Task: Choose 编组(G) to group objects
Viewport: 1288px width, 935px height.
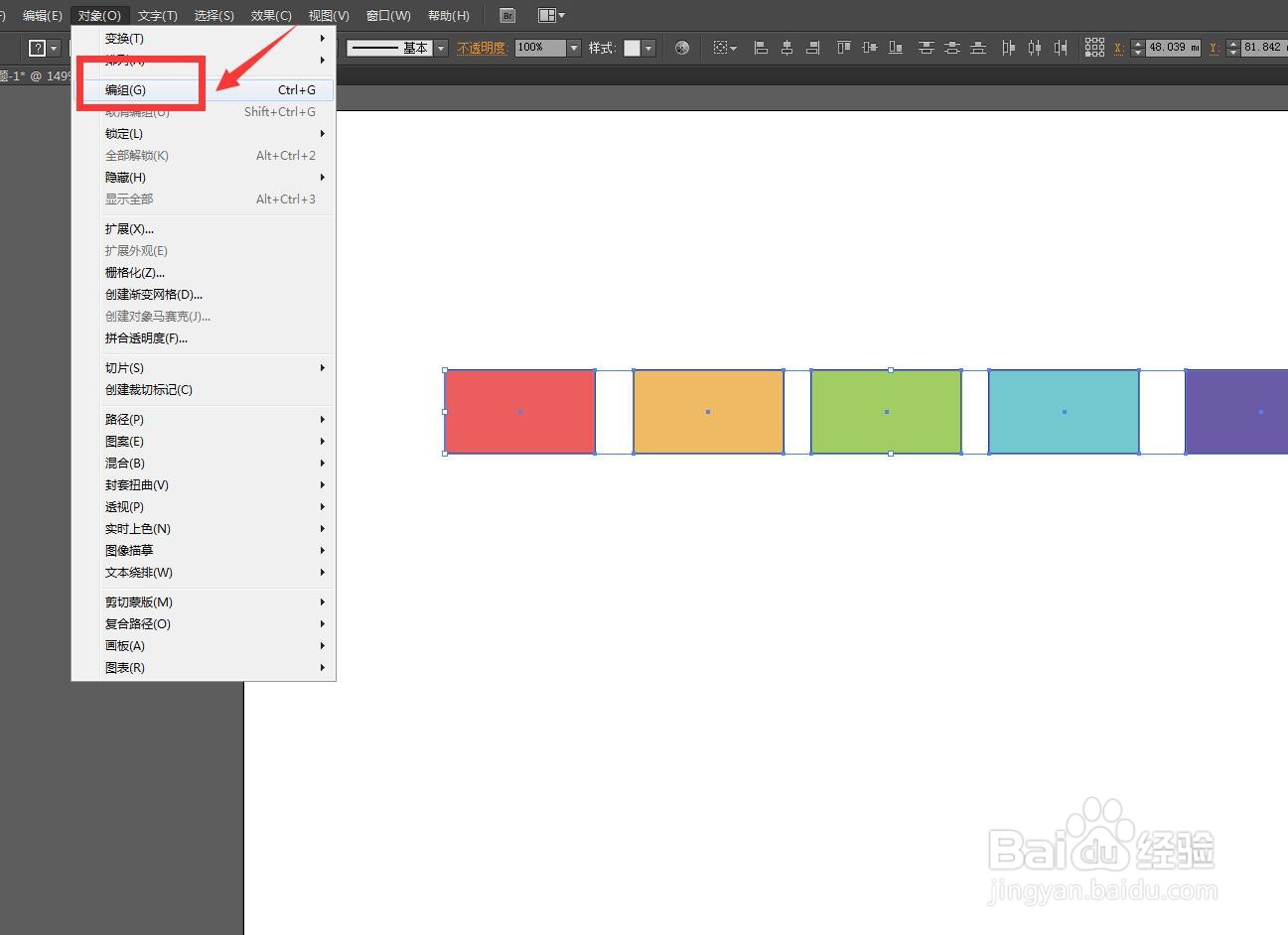Action: (x=204, y=90)
